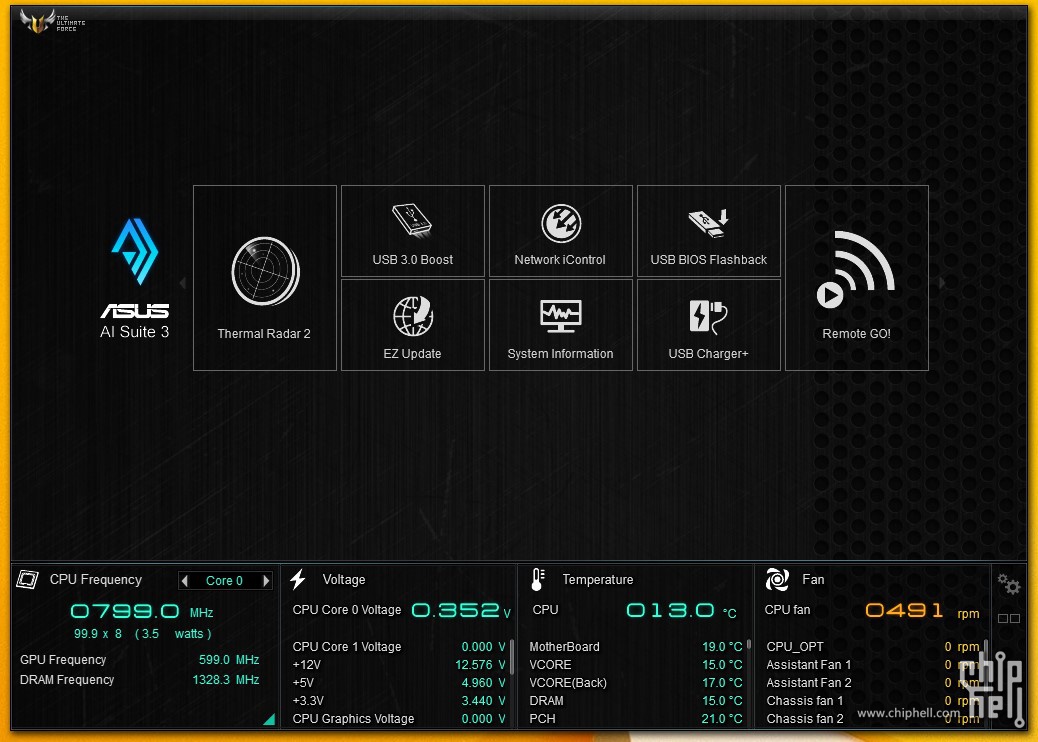Click CPU temperature 013.0 reading

681,610
